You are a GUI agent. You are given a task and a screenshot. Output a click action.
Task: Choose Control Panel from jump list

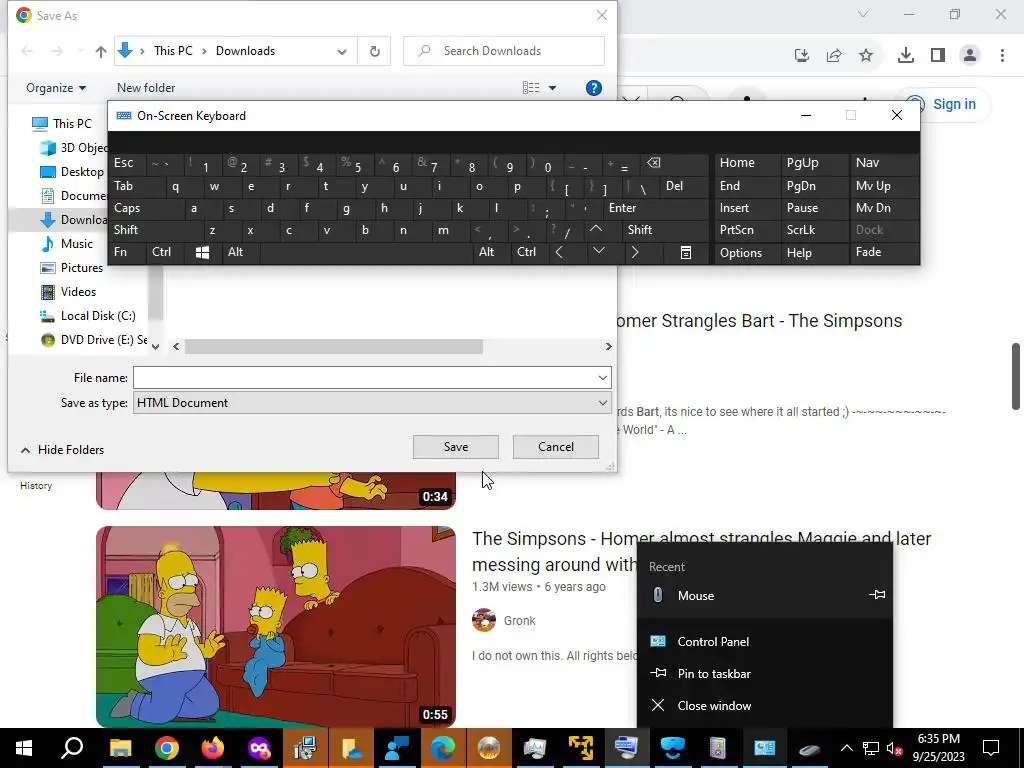(765, 642)
